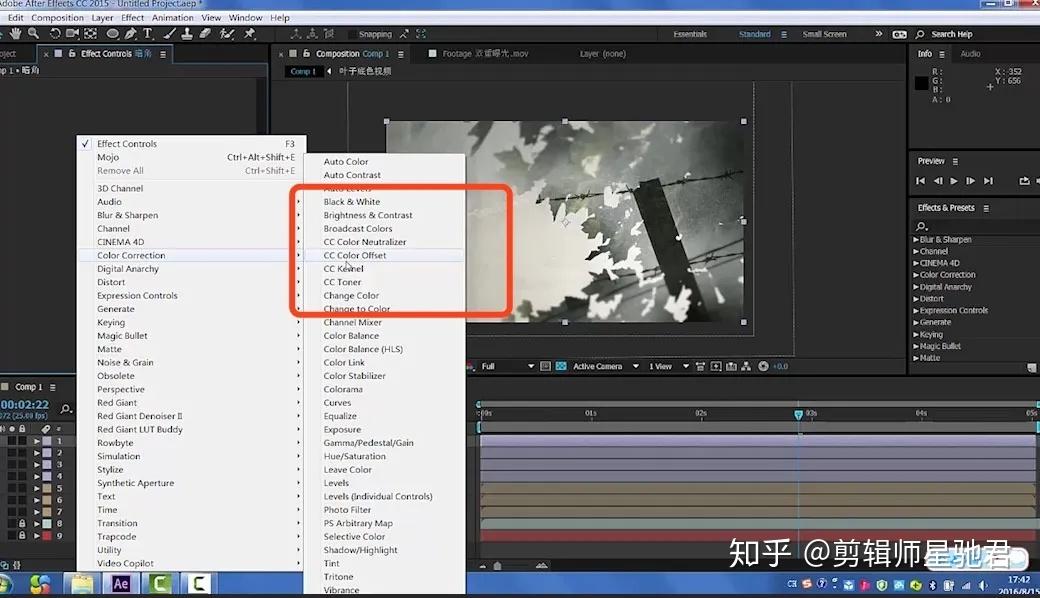The height and width of the screenshot is (598, 1040).
Task: Activate the Type text tool
Action: pyautogui.click(x=148, y=33)
